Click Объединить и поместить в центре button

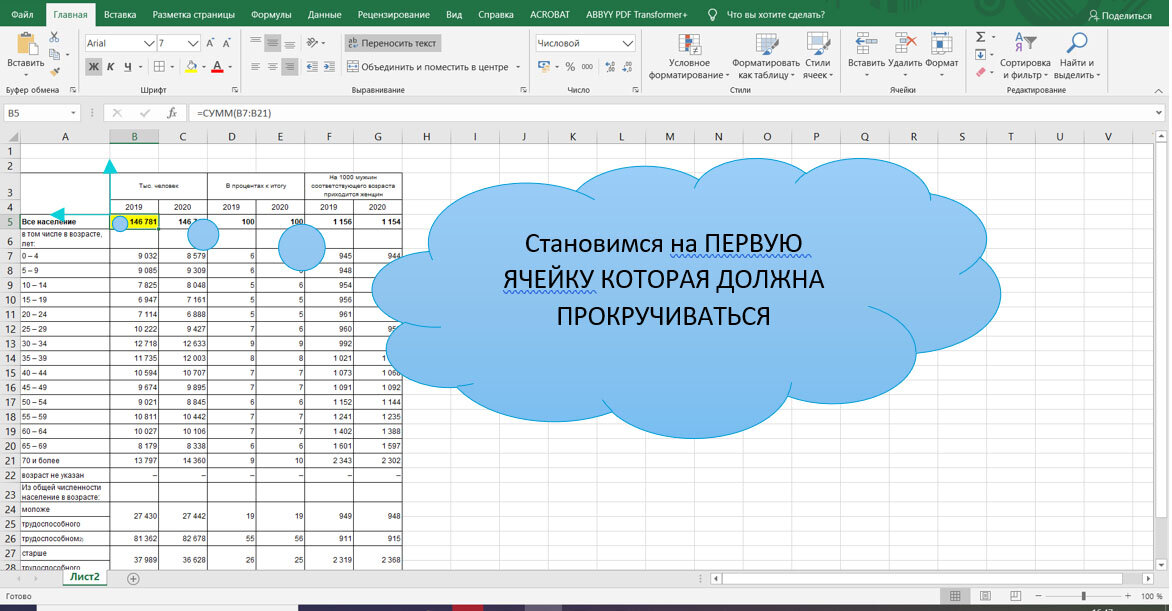428,67
